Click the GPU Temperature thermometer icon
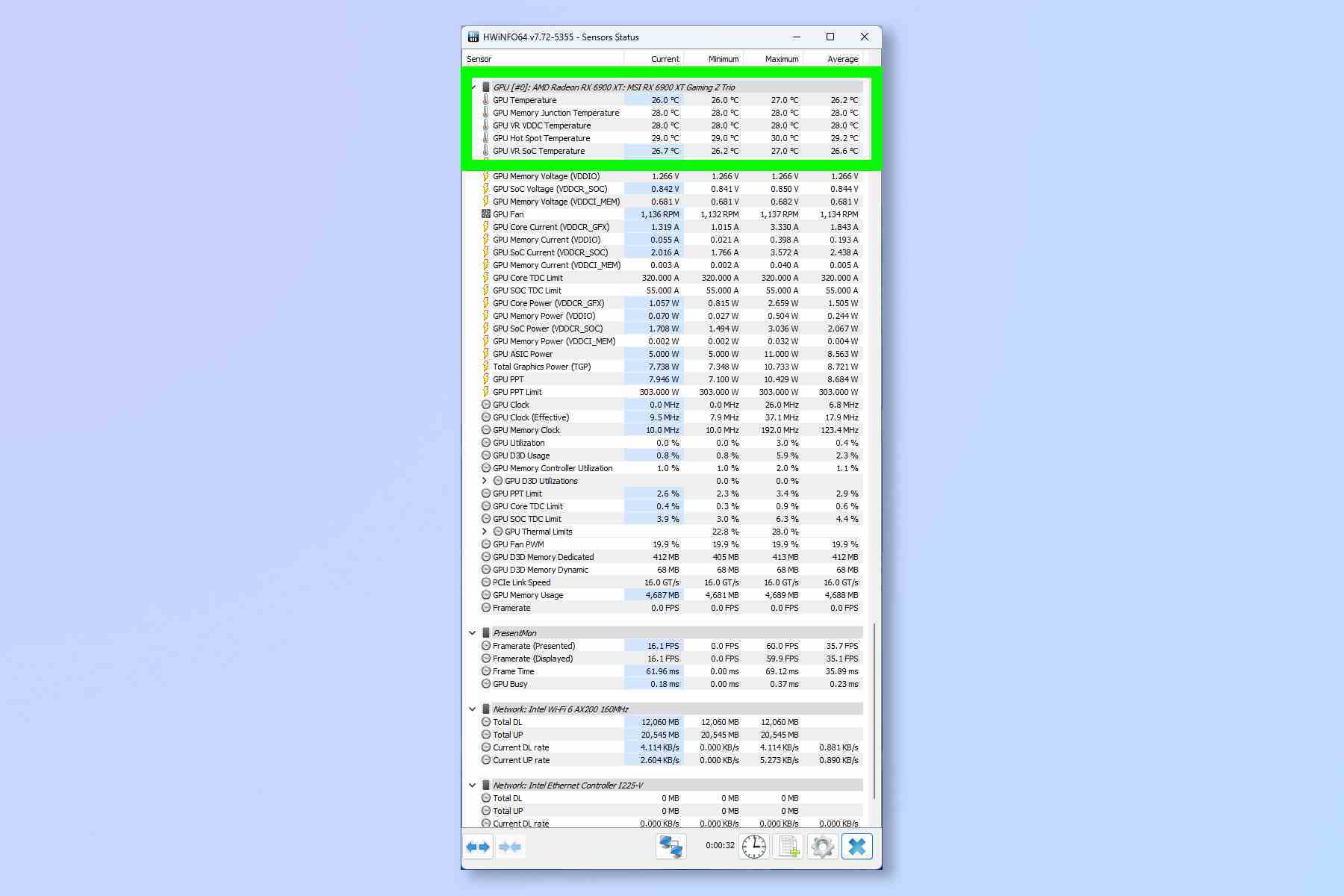Viewport: 1344px width, 896px height. (486, 100)
